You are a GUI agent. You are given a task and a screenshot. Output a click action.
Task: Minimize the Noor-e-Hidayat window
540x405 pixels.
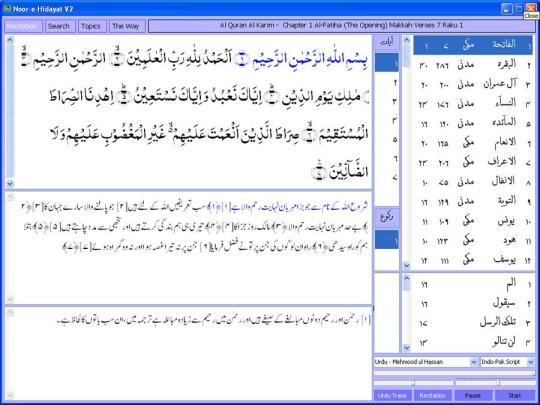[506, 9]
